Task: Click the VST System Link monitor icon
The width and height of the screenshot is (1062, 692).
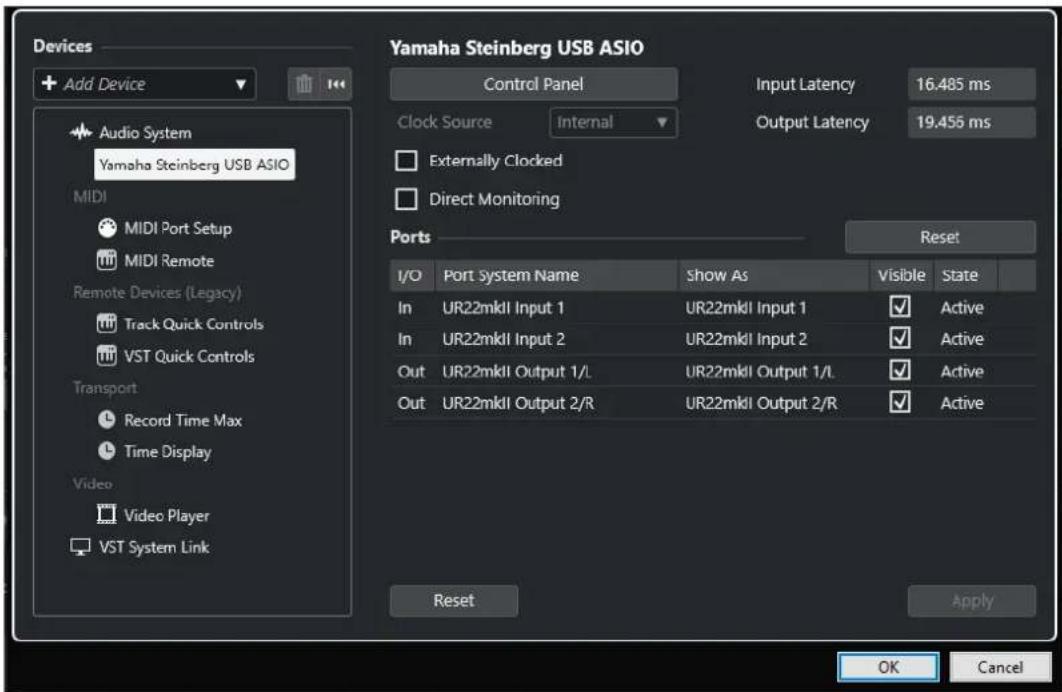Action: tap(81, 547)
